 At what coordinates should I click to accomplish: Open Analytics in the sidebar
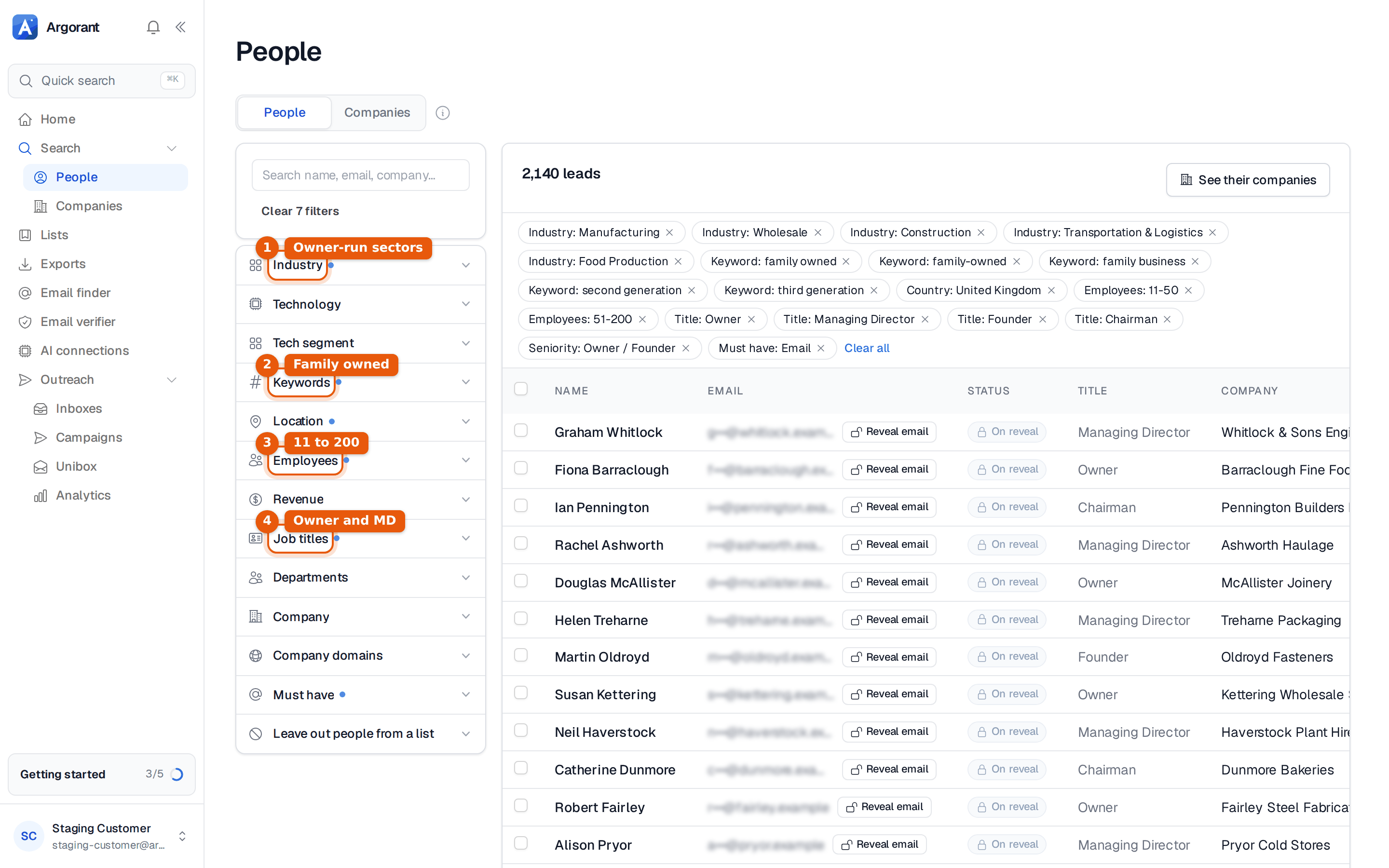click(x=105, y=495)
